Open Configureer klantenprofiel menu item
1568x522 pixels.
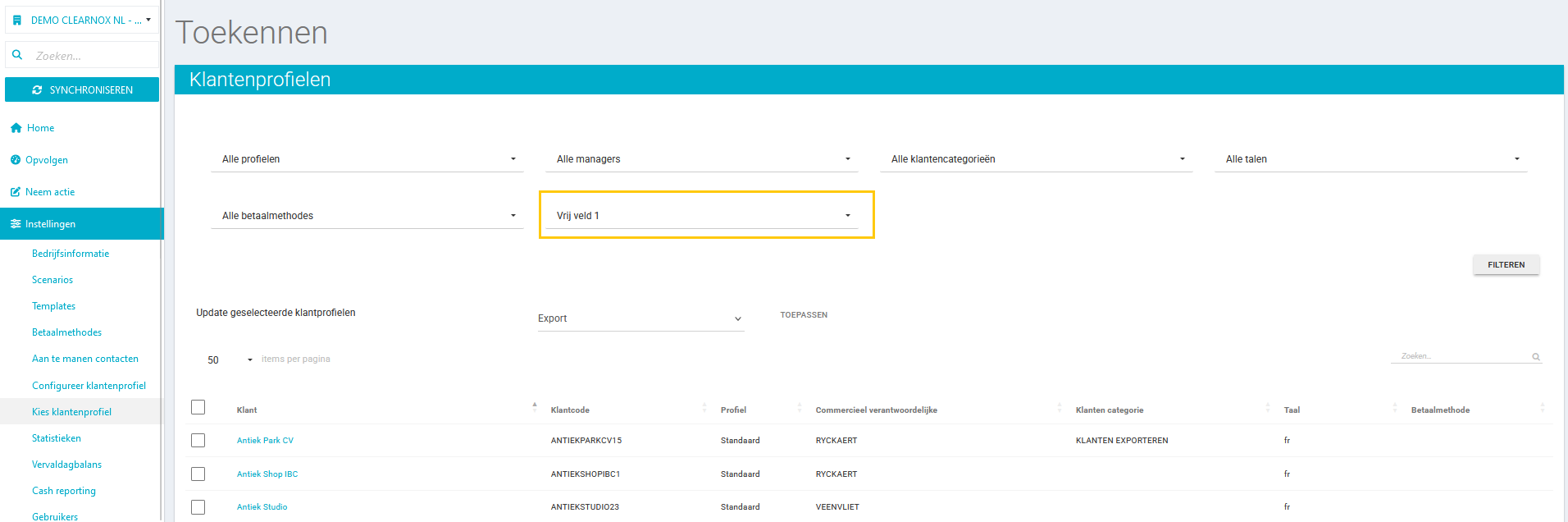[89, 386]
